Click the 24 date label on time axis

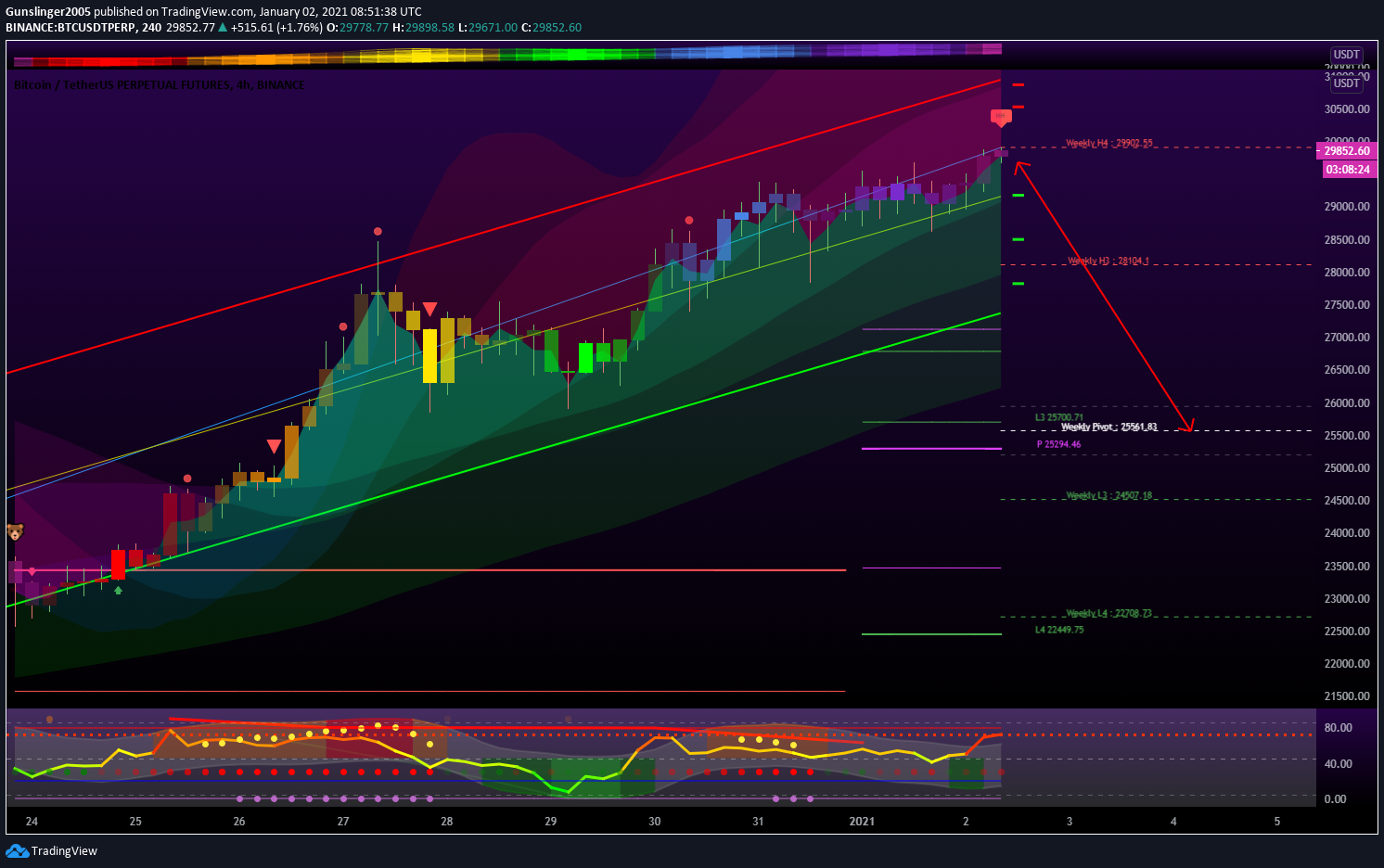click(x=32, y=822)
